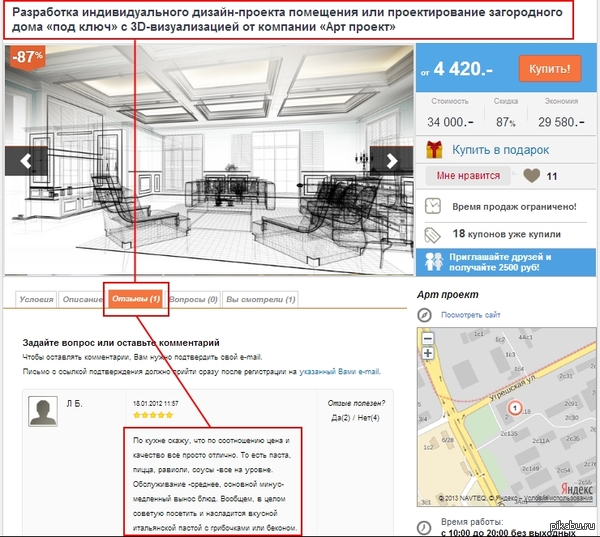Click the heart icon next to 11

(x=532, y=176)
